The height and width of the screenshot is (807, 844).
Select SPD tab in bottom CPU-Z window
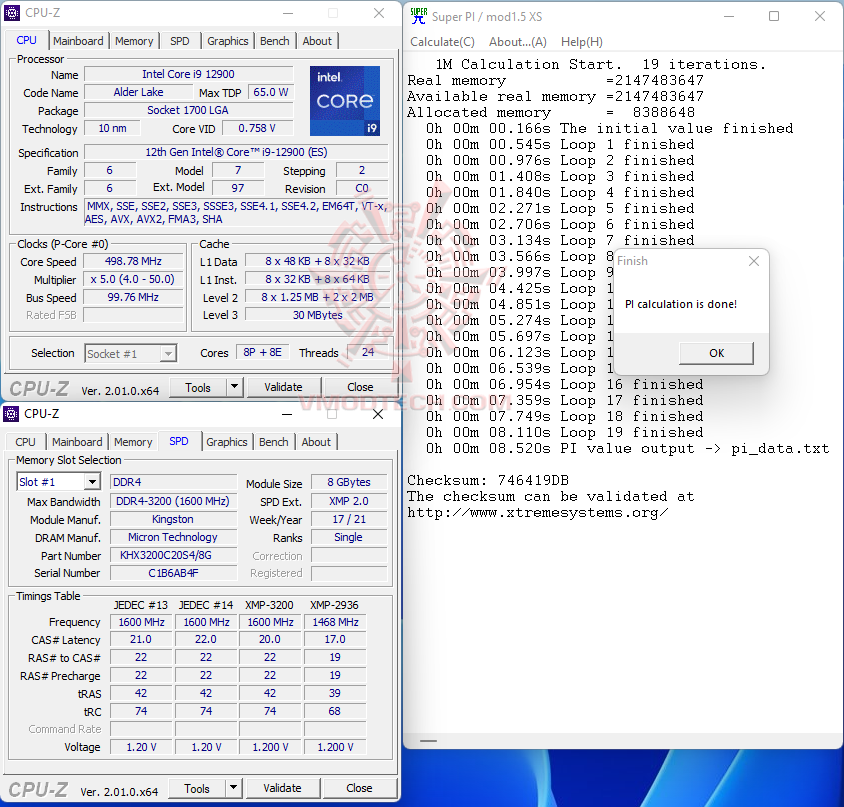pyautogui.click(x=179, y=441)
